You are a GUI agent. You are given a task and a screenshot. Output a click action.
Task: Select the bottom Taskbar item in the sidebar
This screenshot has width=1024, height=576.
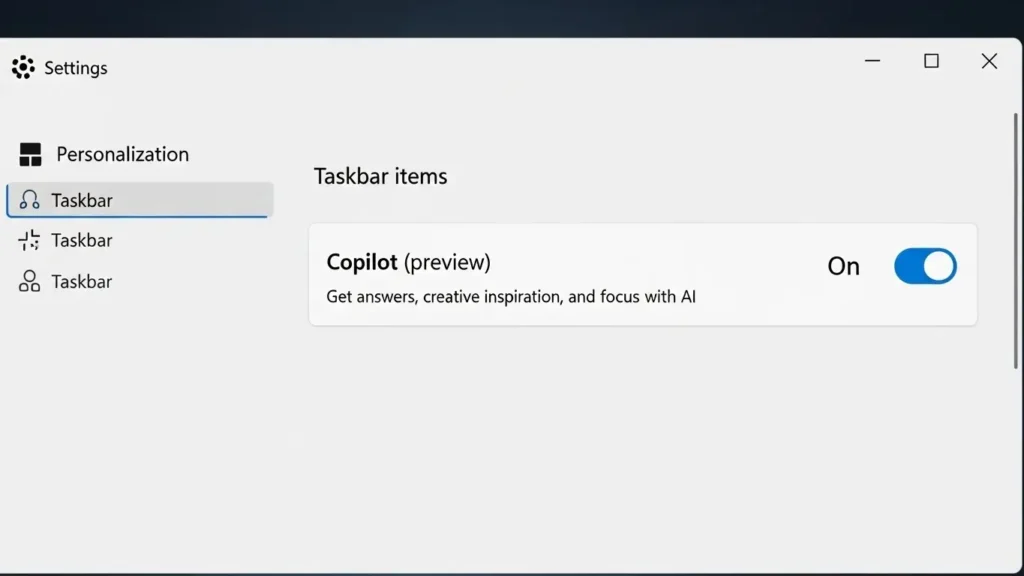tap(83, 281)
